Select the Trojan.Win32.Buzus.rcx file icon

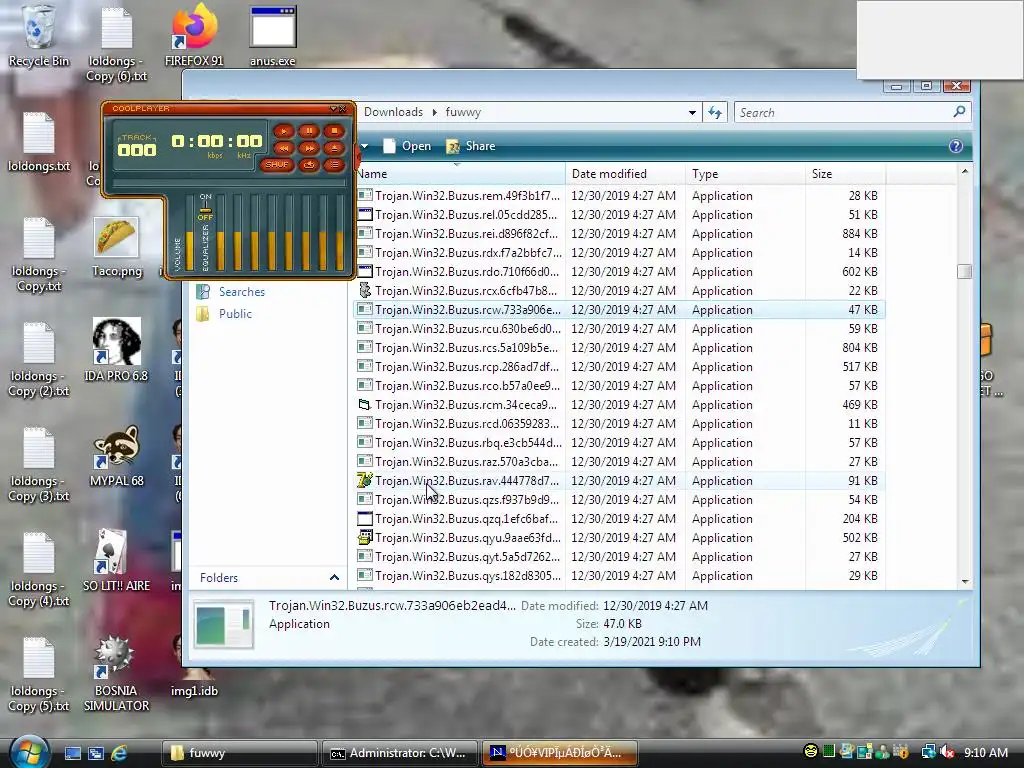[364, 291]
